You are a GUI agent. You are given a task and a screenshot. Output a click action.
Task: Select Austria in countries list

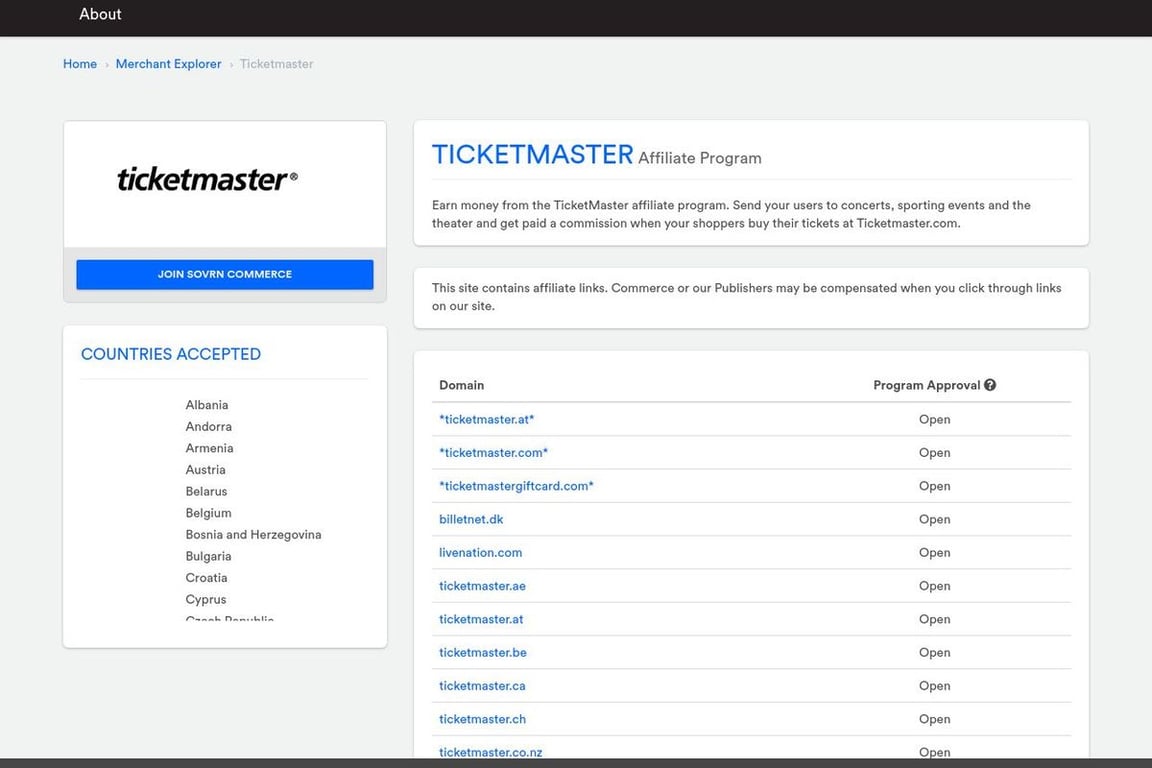coord(206,470)
